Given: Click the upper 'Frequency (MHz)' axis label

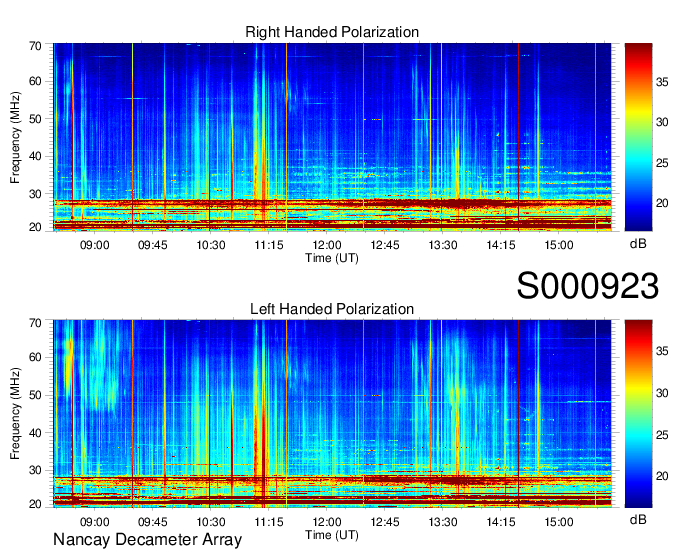Looking at the screenshot, I should [x=15, y=137].
